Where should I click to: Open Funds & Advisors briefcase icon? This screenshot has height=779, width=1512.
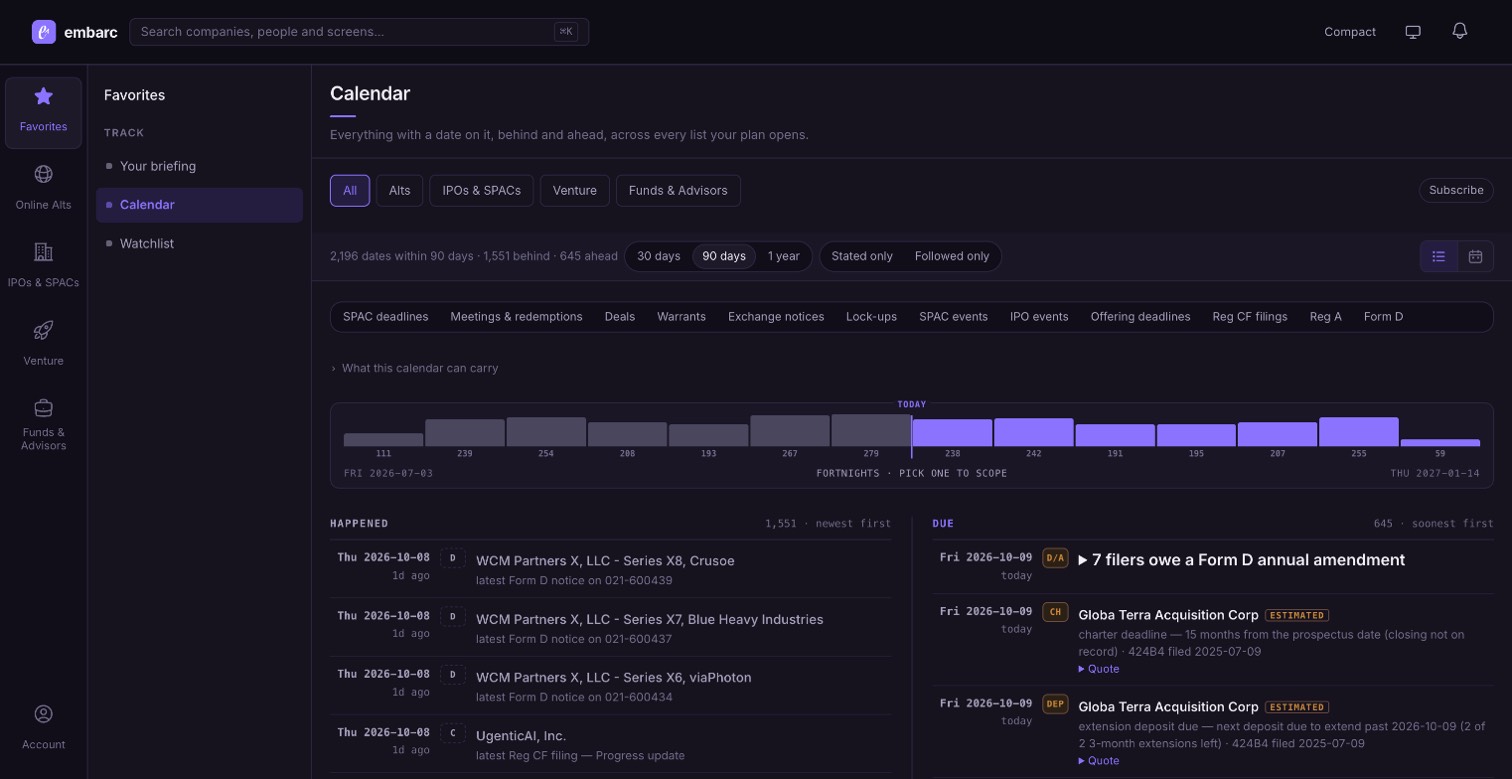[43, 408]
